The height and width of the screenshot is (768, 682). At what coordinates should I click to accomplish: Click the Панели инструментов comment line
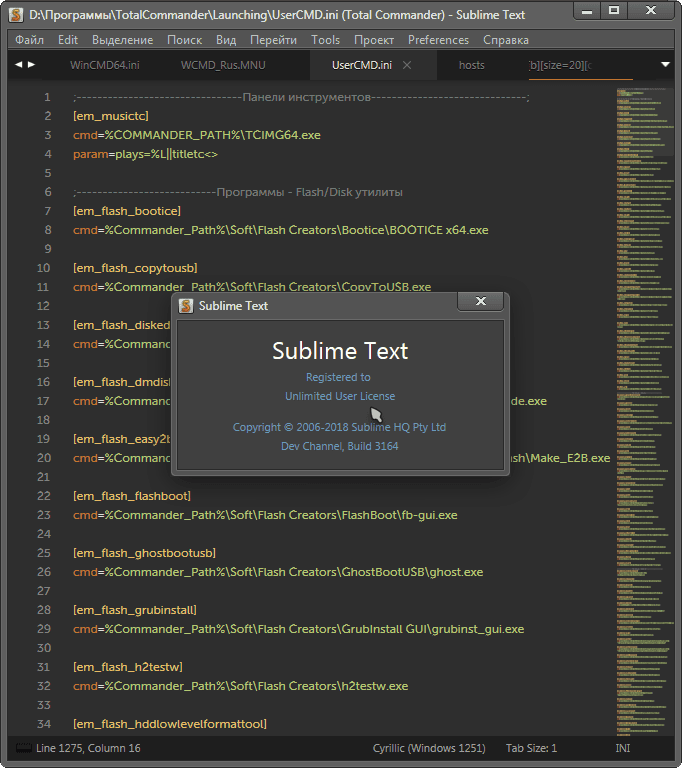(301, 97)
